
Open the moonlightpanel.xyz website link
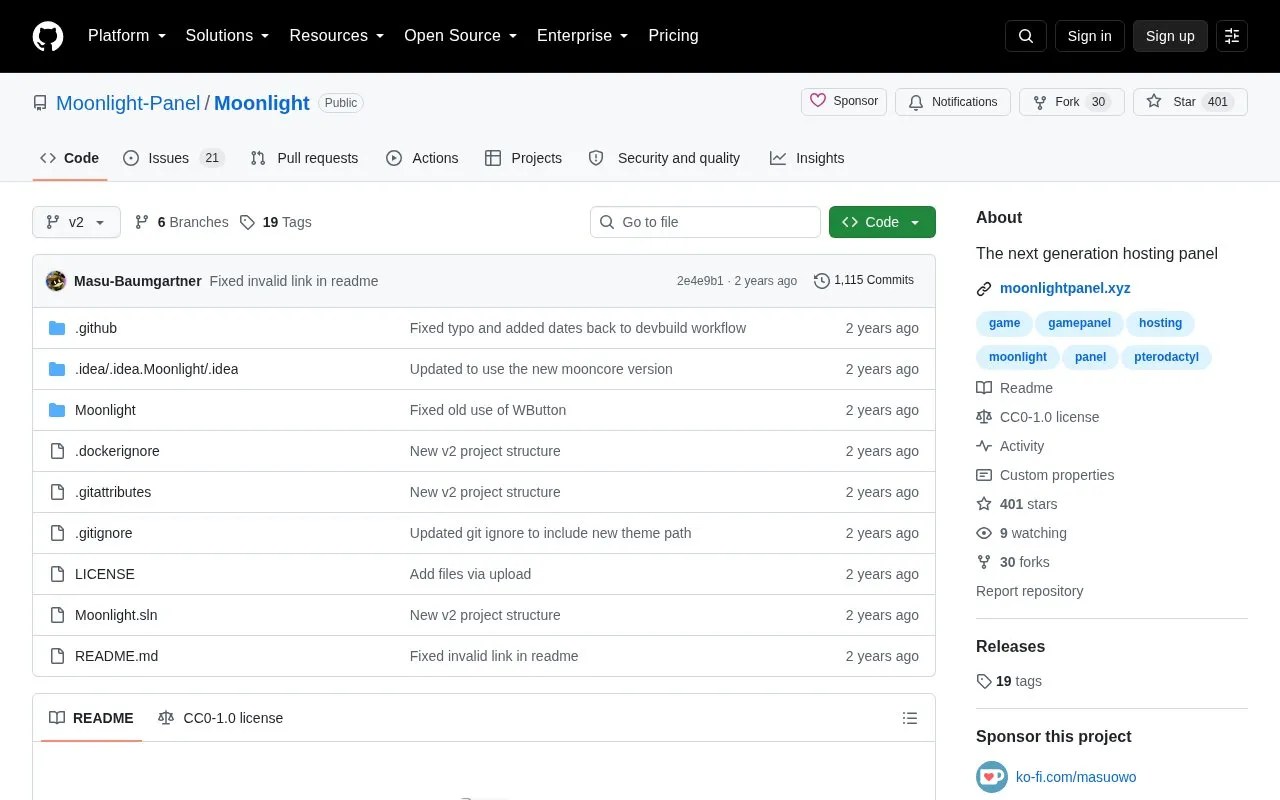[x=1065, y=288]
